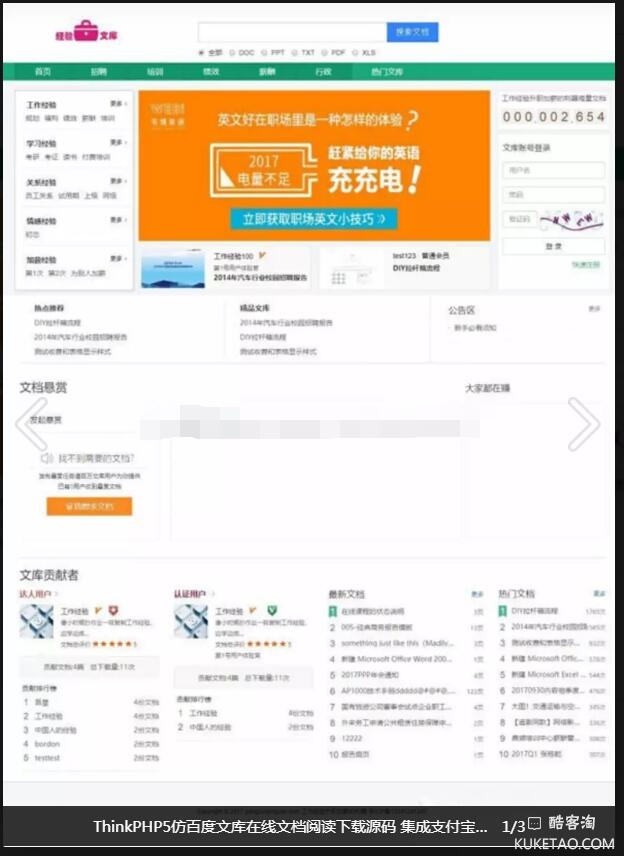Click the green shield badge of the 认证用户 profile
Viewport: 624px width, 856px height.
click(x=272, y=610)
